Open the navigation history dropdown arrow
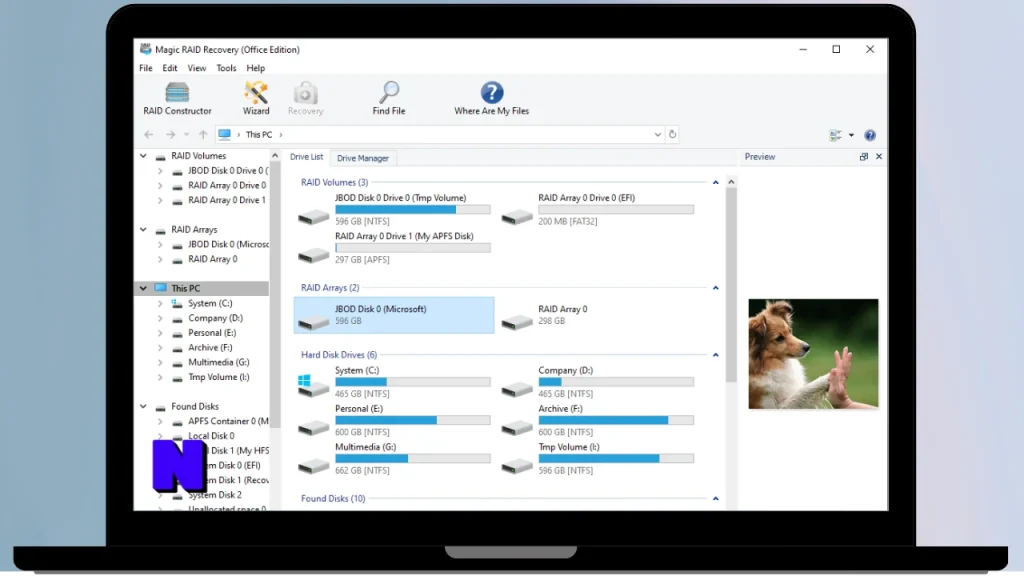The width and height of the screenshot is (1024, 576). [187, 135]
